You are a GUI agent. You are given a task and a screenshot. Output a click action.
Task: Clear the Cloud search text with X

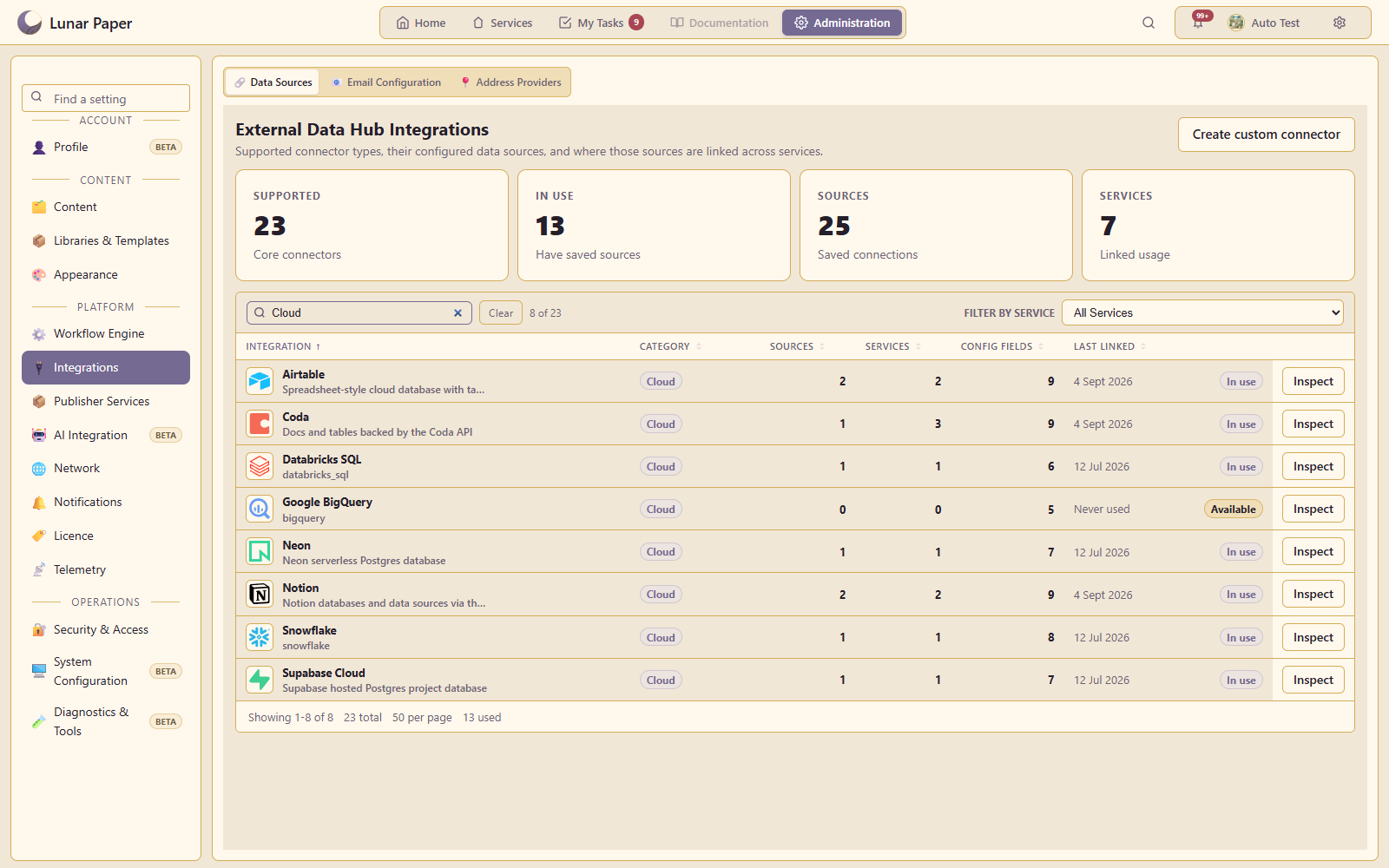pyautogui.click(x=458, y=313)
